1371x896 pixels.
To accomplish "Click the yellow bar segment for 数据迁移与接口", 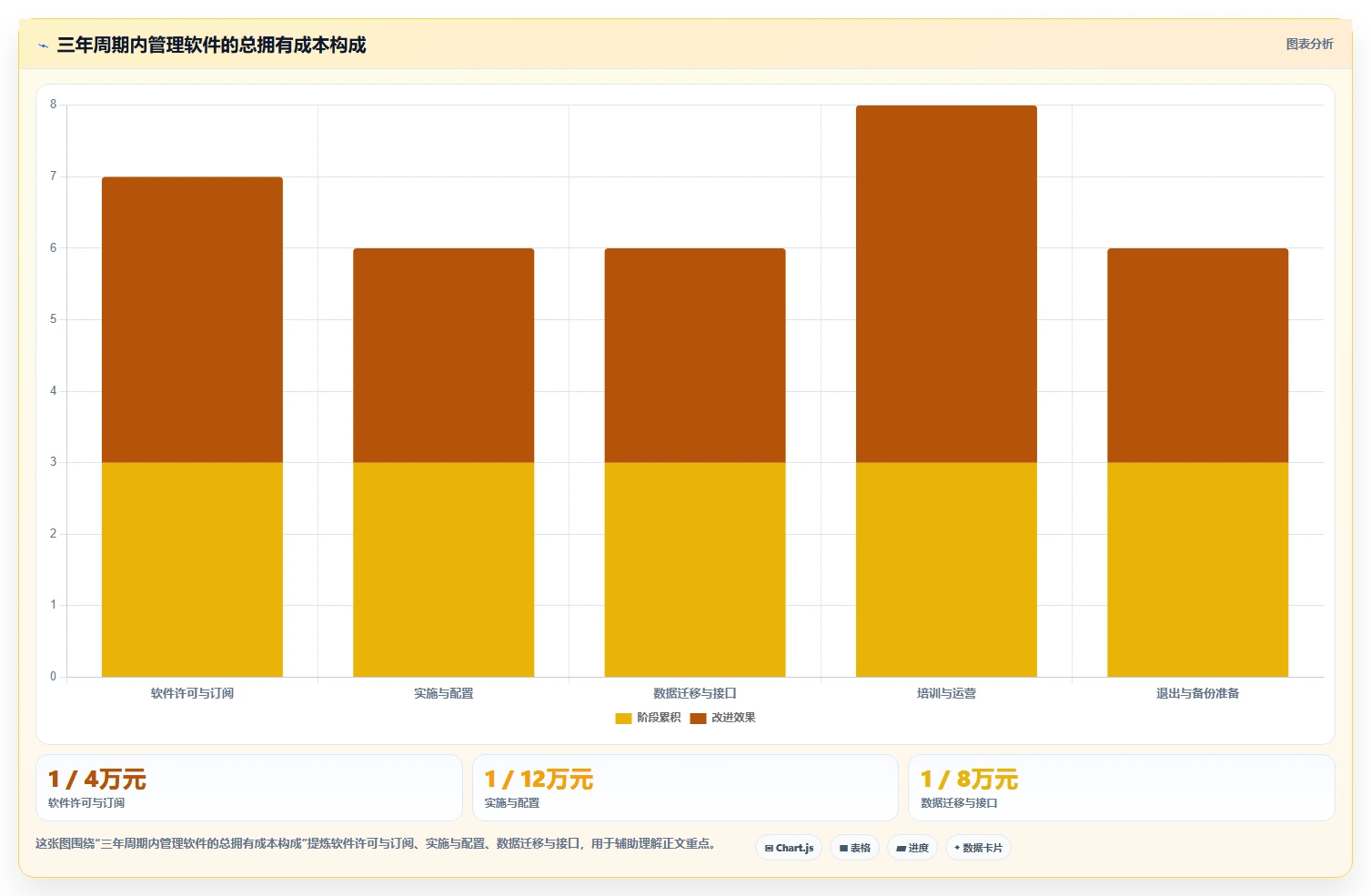I will [x=695, y=569].
